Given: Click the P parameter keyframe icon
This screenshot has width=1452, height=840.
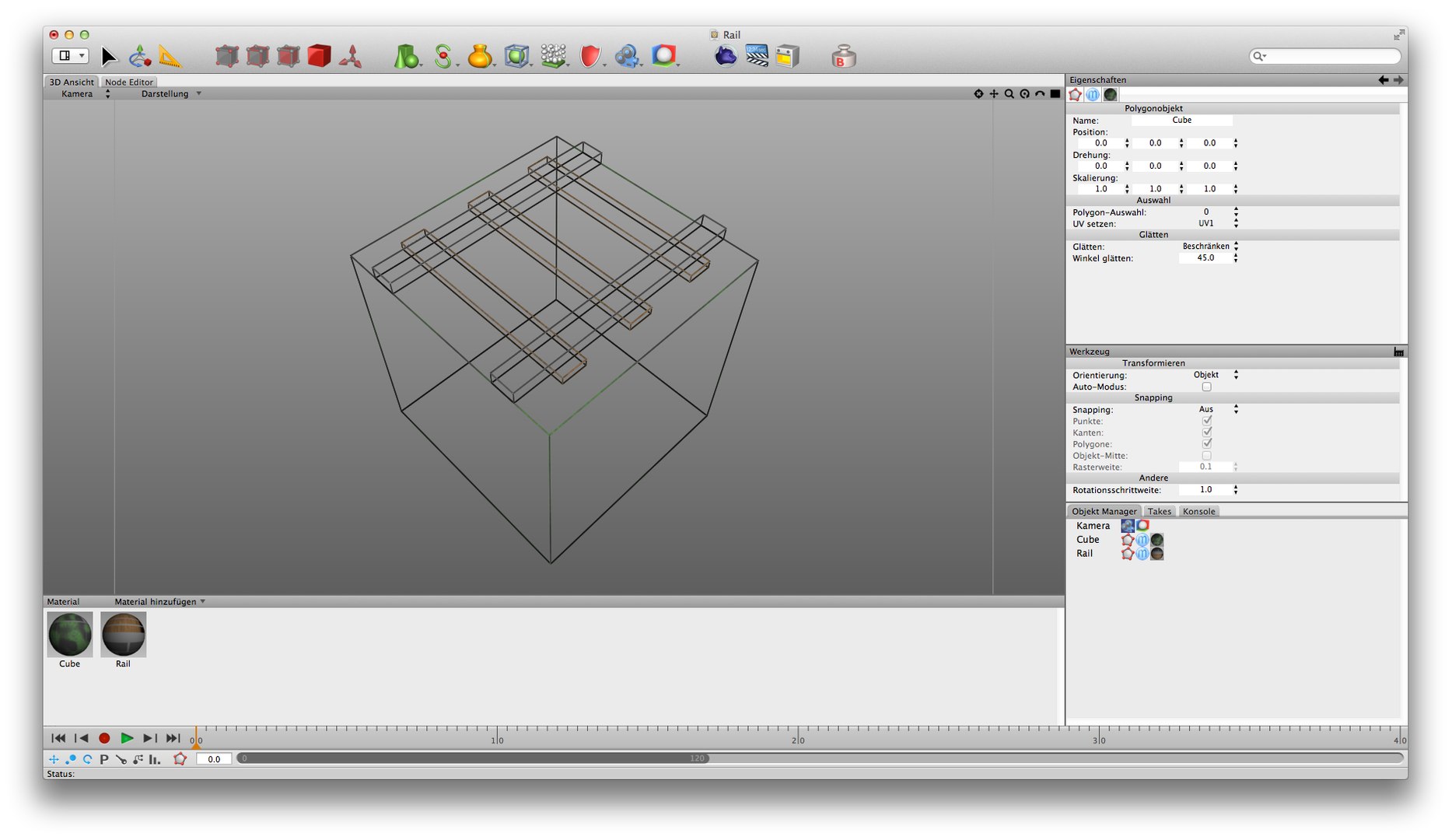Looking at the screenshot, I should (103, 759).
